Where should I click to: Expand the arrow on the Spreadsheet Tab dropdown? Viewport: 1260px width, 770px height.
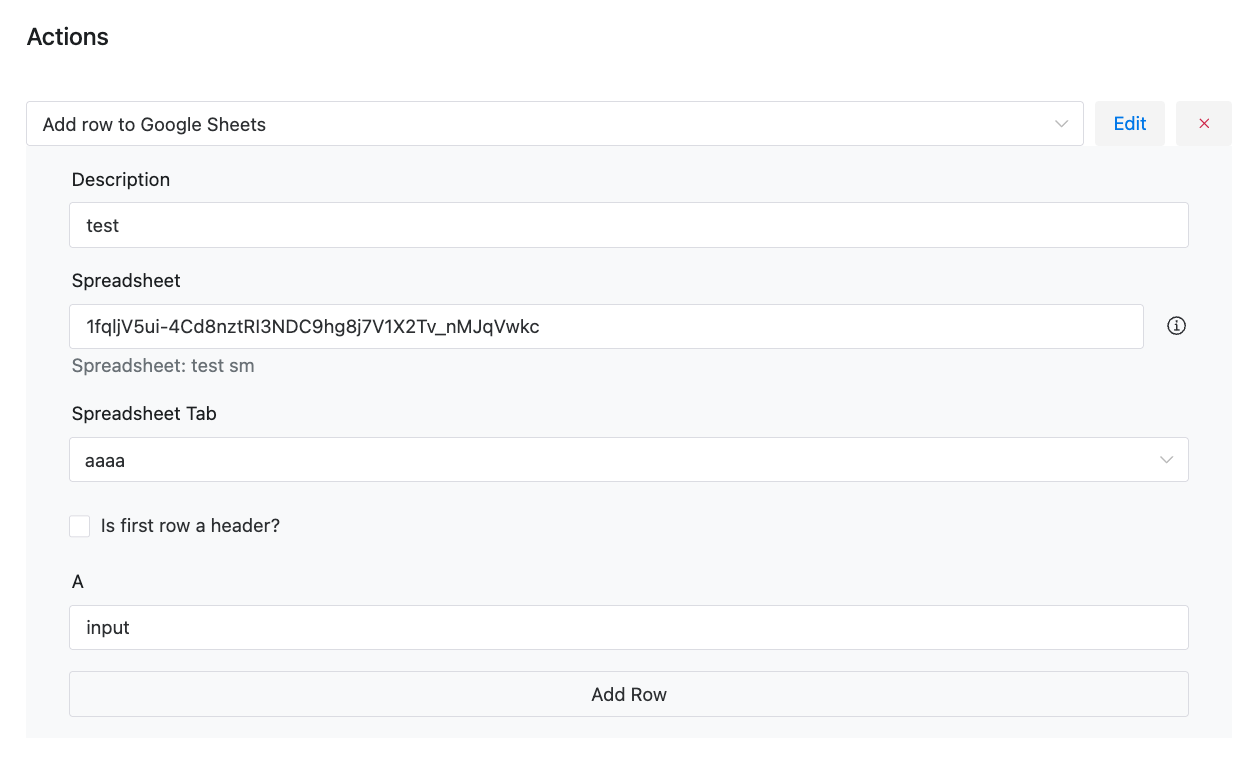tap(1166, 460)
